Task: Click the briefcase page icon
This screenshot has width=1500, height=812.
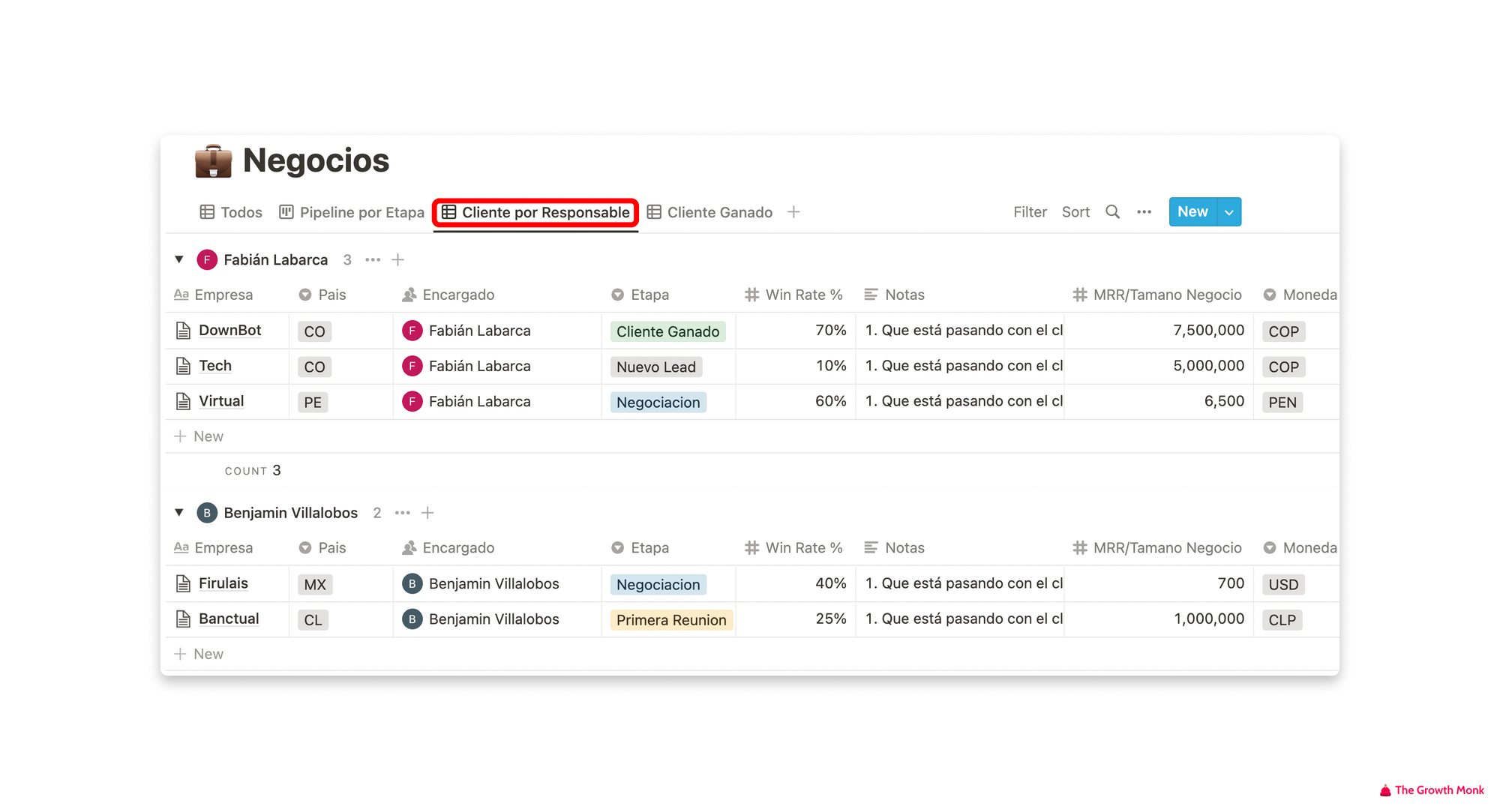Action: tap(213, 160)
